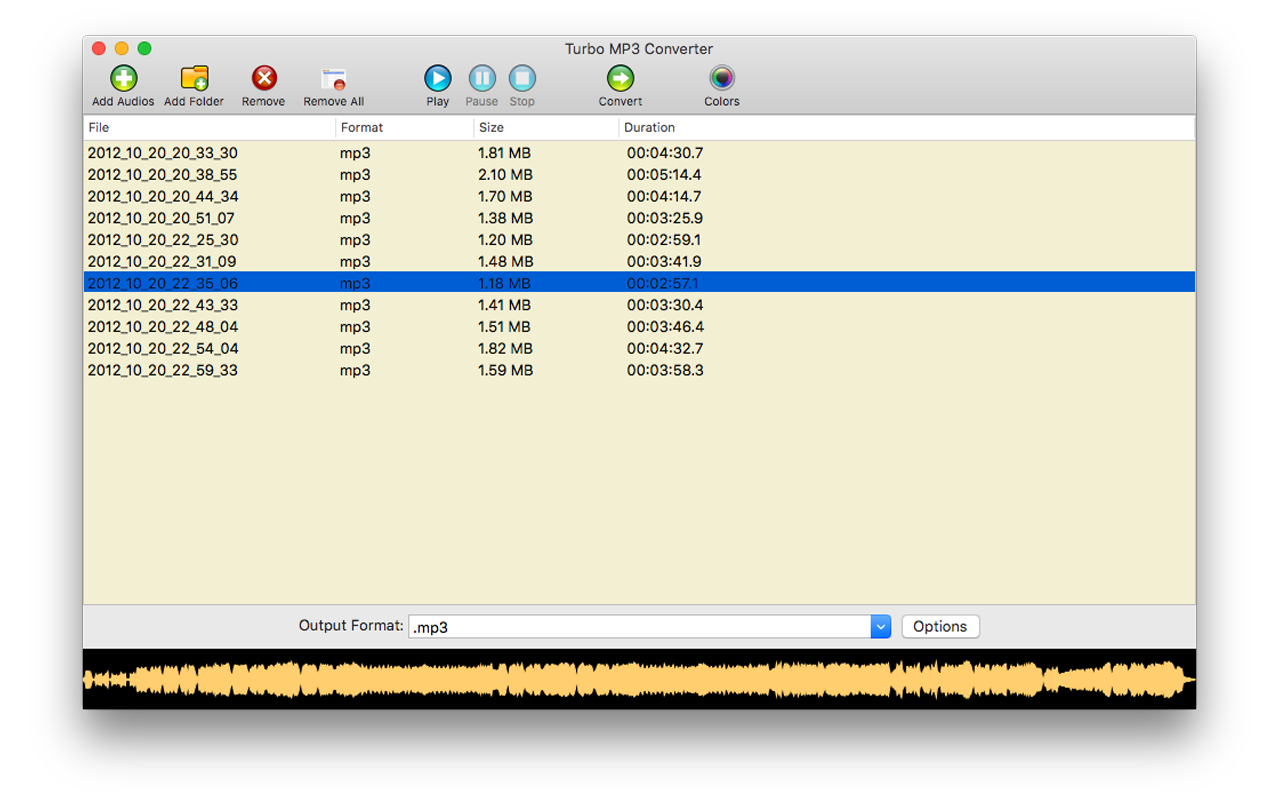
Task: Open the Colors picker icon
Action: 722,79
